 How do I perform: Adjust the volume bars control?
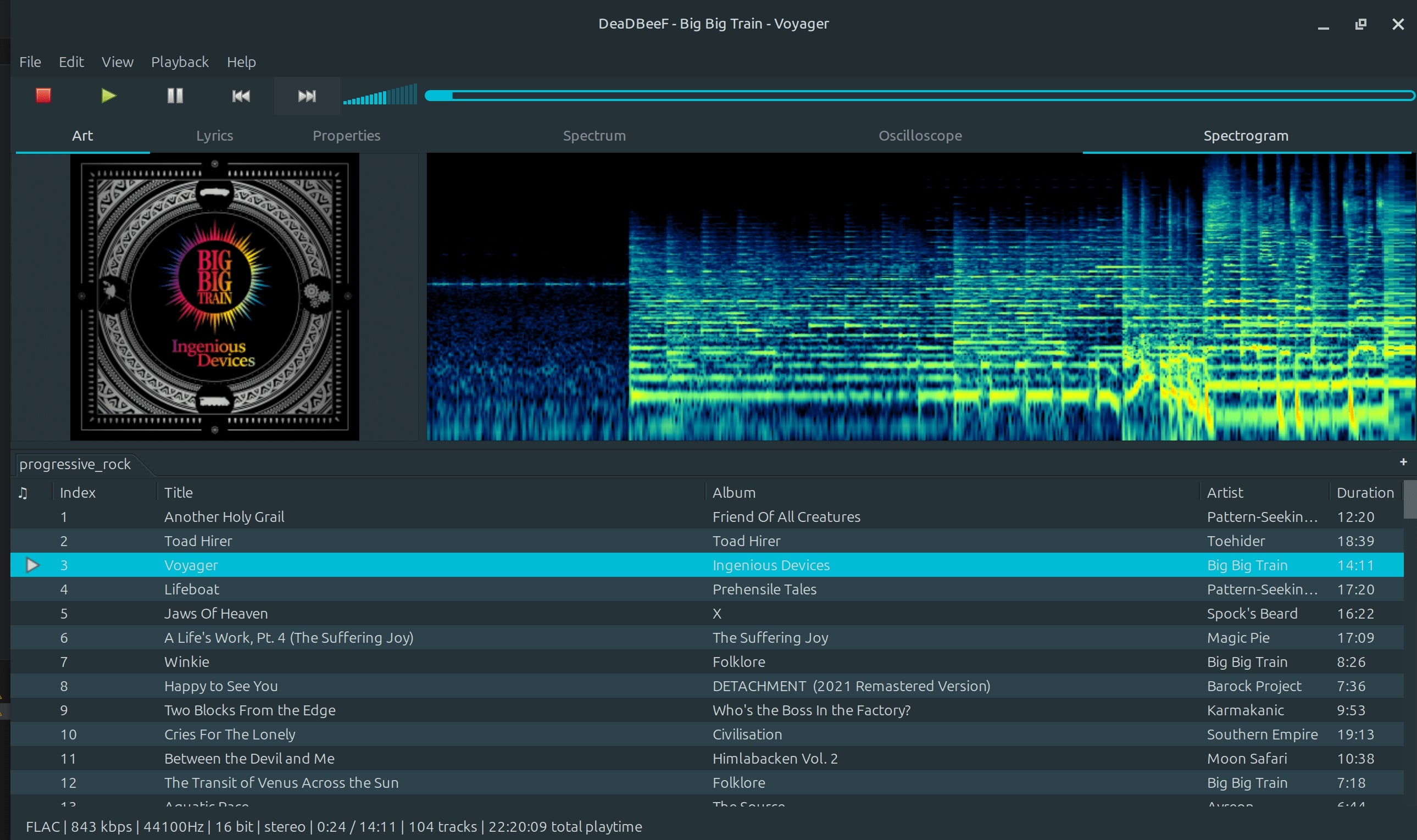pyautogui.click(x=380, y=96)
